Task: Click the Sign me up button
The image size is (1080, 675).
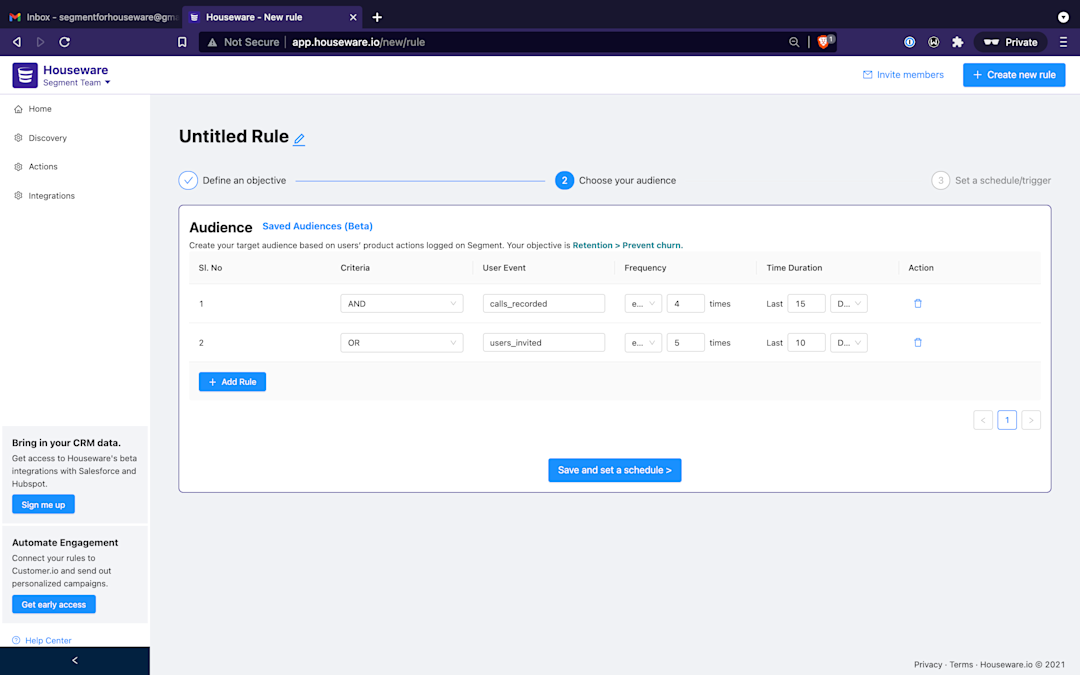Action: pos(43,505)
